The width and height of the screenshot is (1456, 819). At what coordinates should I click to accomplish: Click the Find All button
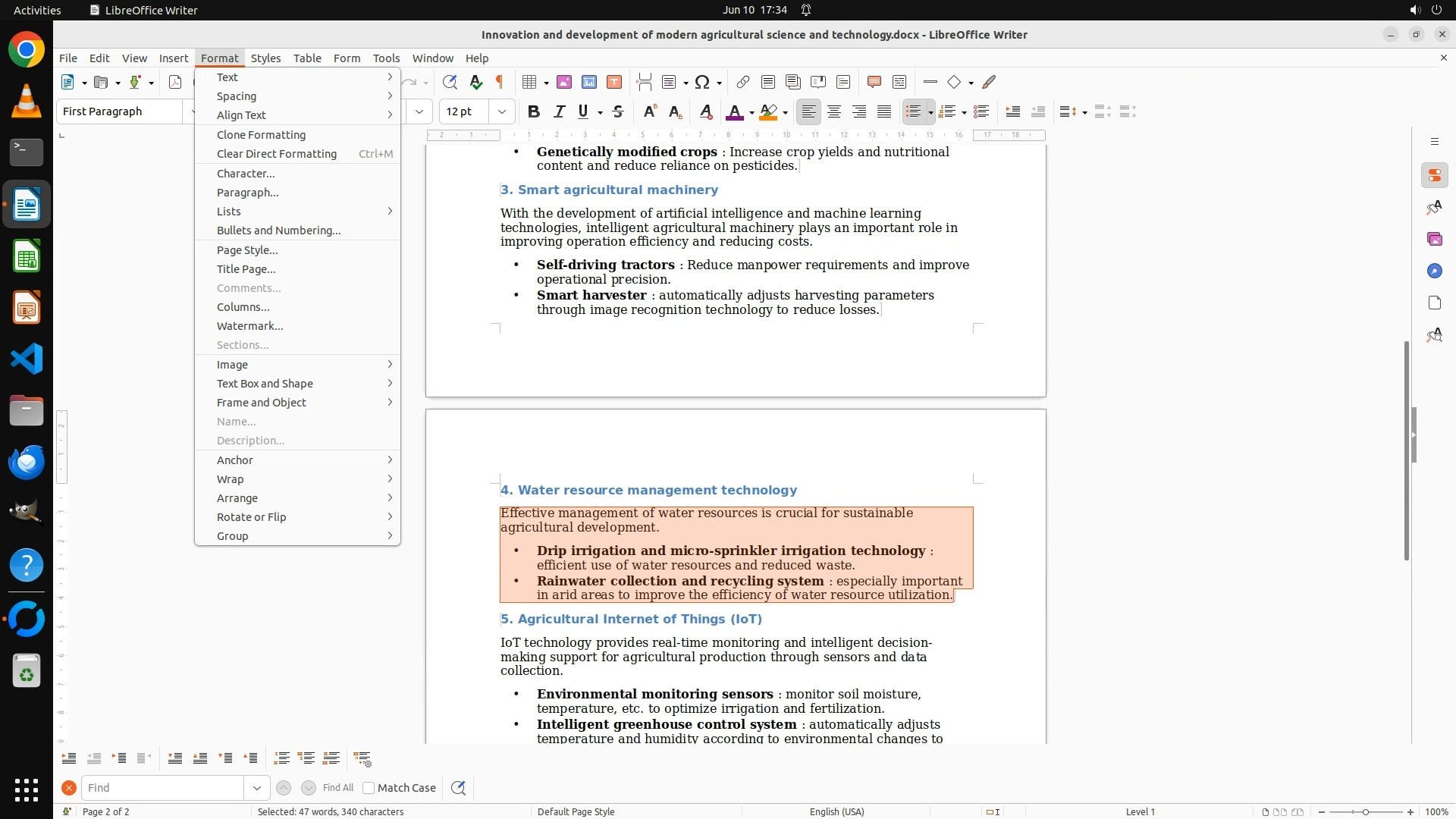338,788
